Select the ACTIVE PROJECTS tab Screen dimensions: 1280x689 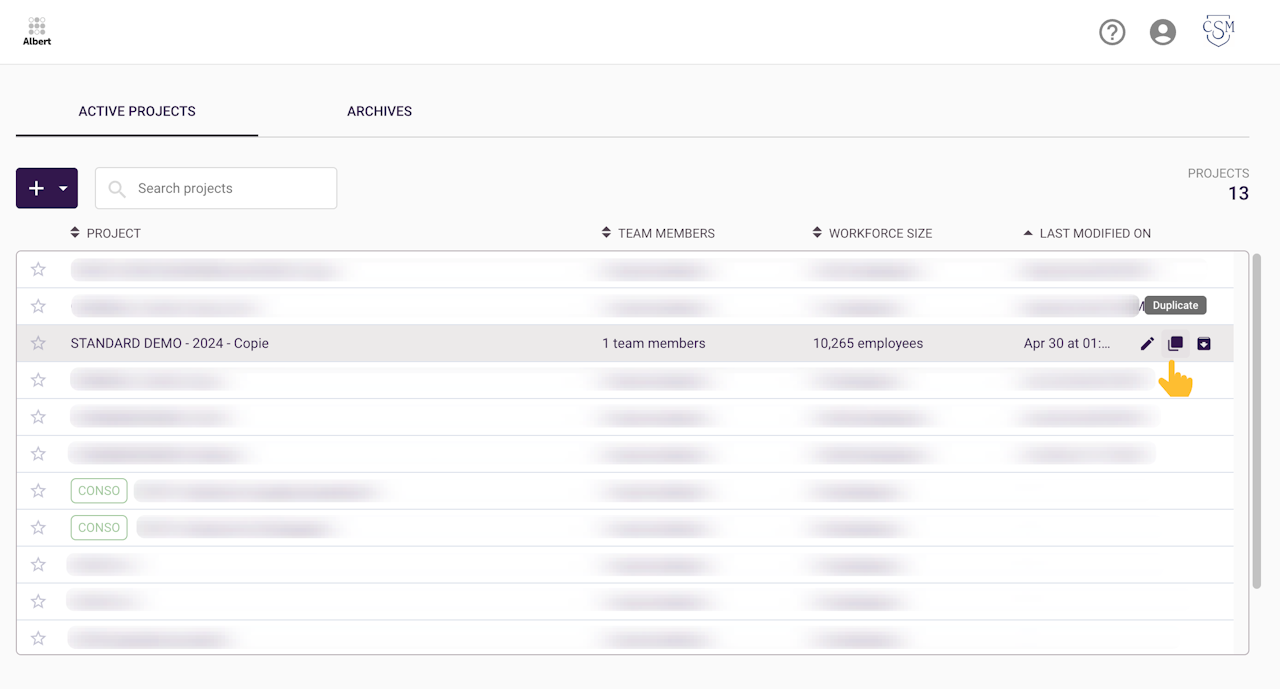[x=137, y=111]
